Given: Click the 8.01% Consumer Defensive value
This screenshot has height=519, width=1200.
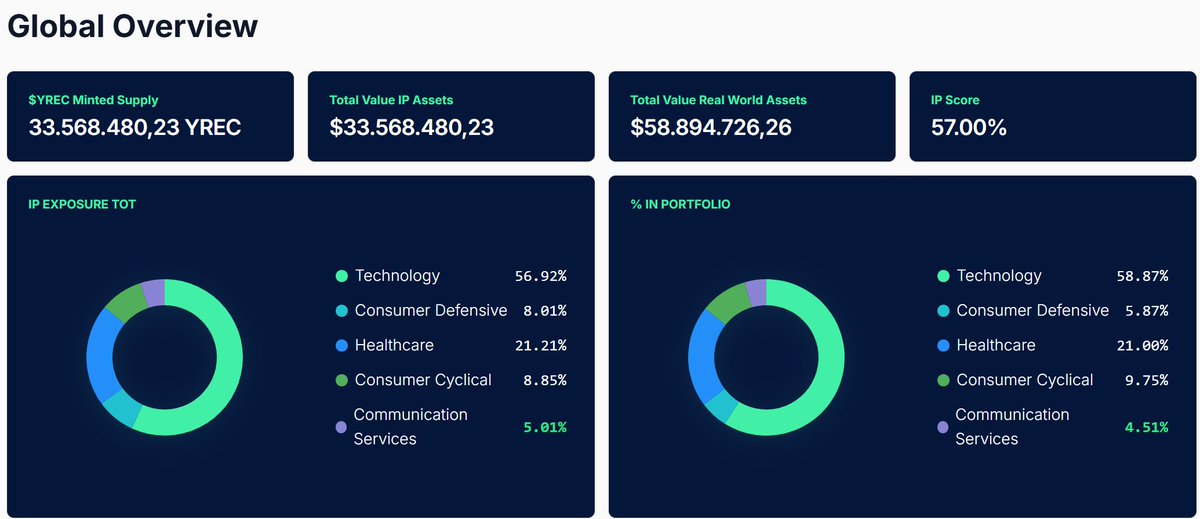Looking at the screenshot, I should click(545, 311).
